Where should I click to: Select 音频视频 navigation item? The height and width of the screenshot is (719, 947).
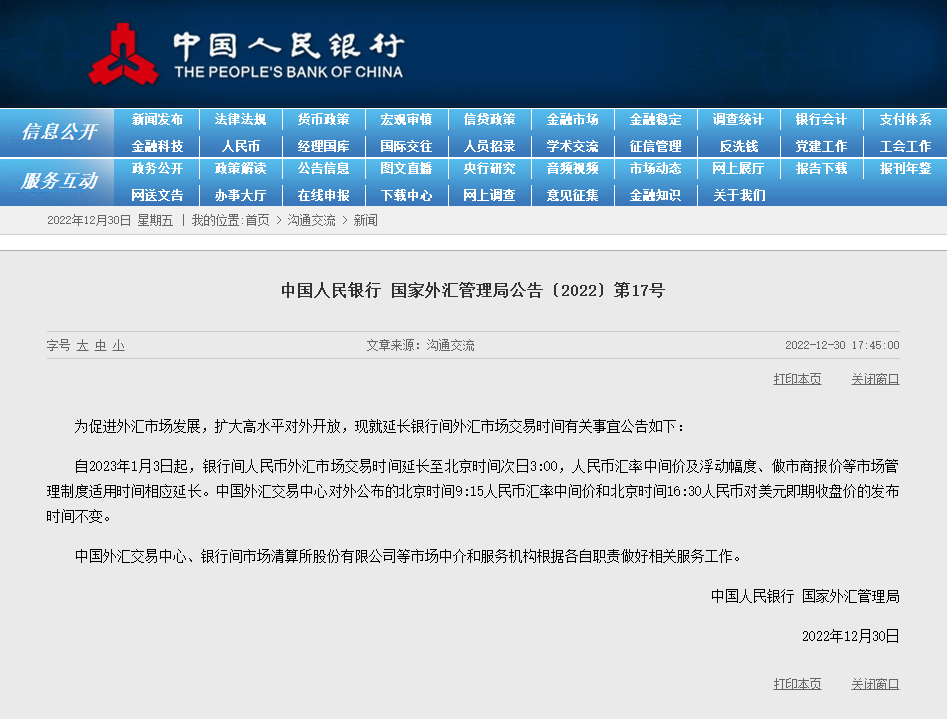coord(572,168)
